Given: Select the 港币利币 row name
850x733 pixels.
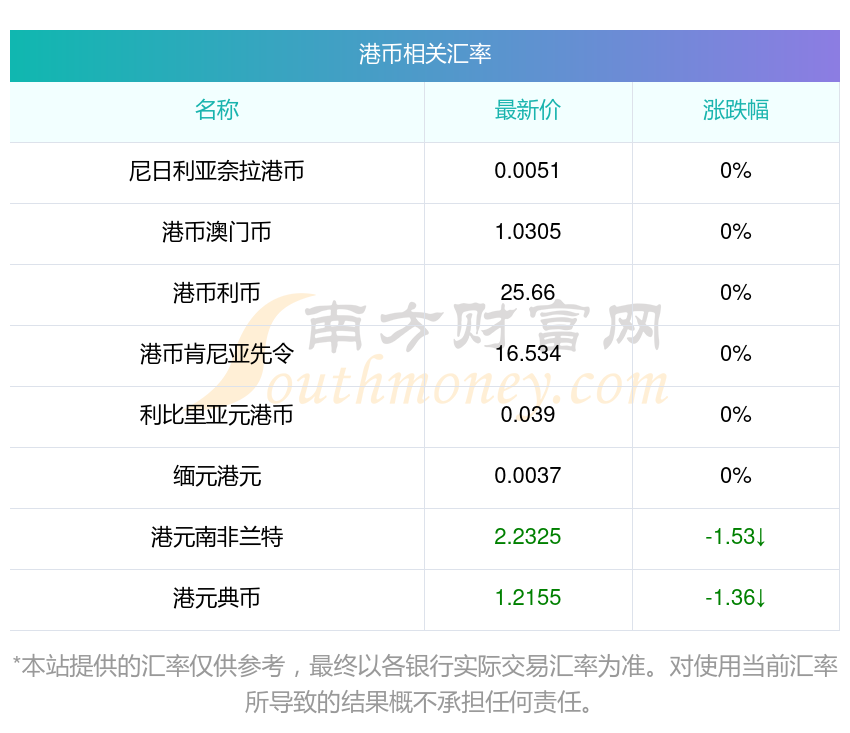Looking at the screenshot, I should click(217, 293).
